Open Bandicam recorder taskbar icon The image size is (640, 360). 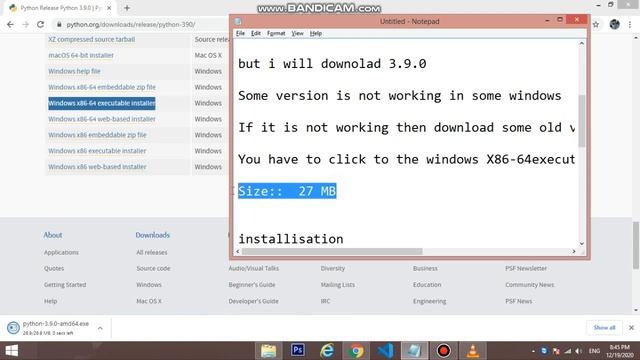[x=443, y=351]
